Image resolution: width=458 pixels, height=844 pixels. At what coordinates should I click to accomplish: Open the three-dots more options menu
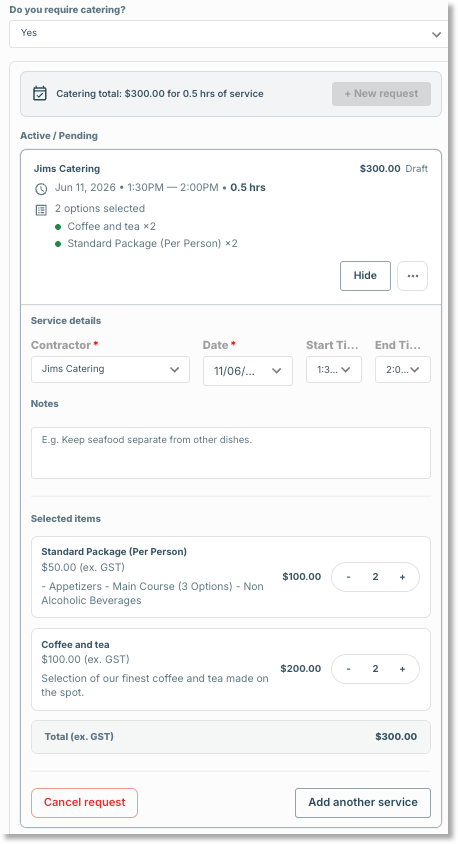[412, 276]
